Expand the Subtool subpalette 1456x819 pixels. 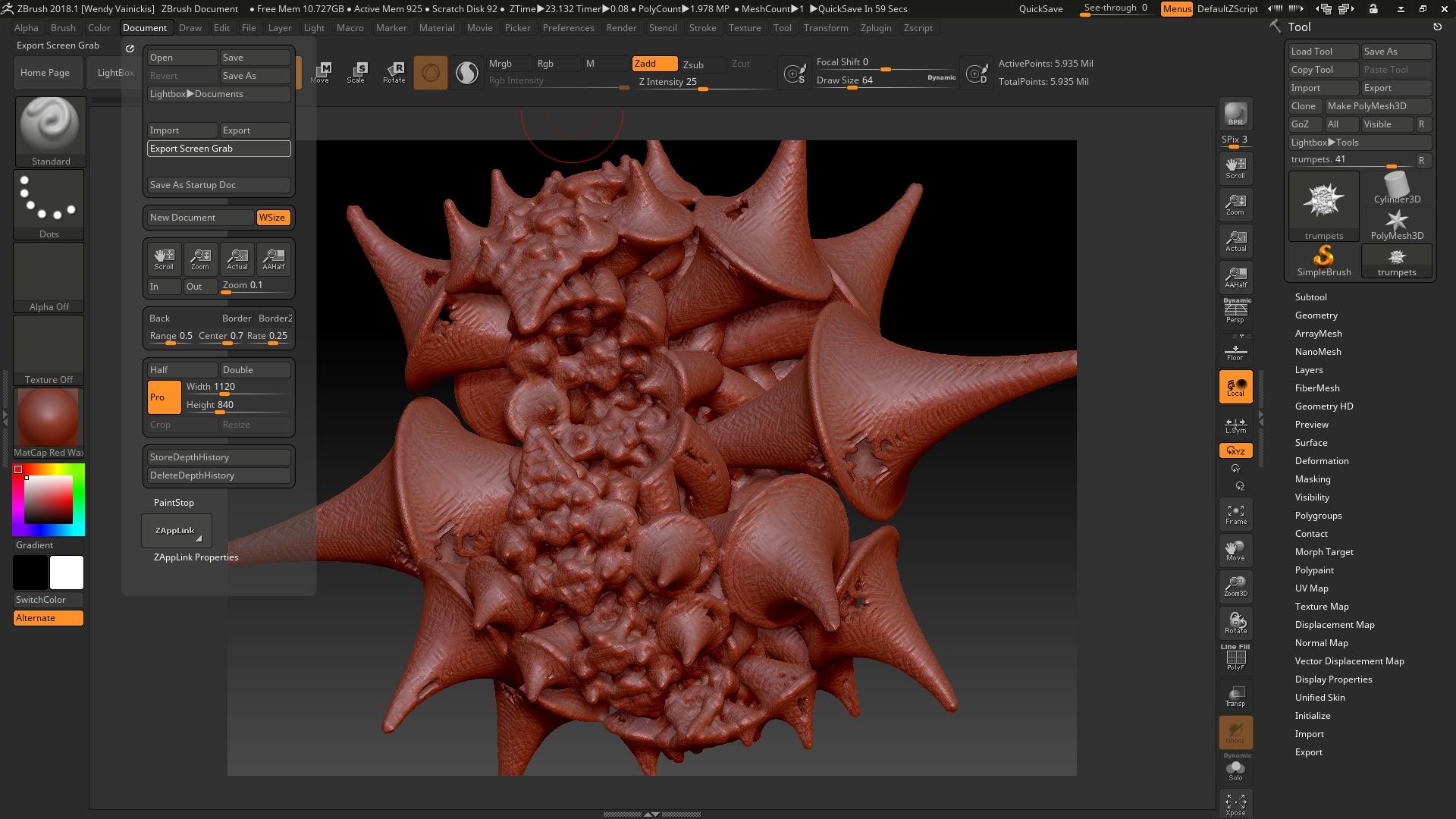coord(1310,297)
